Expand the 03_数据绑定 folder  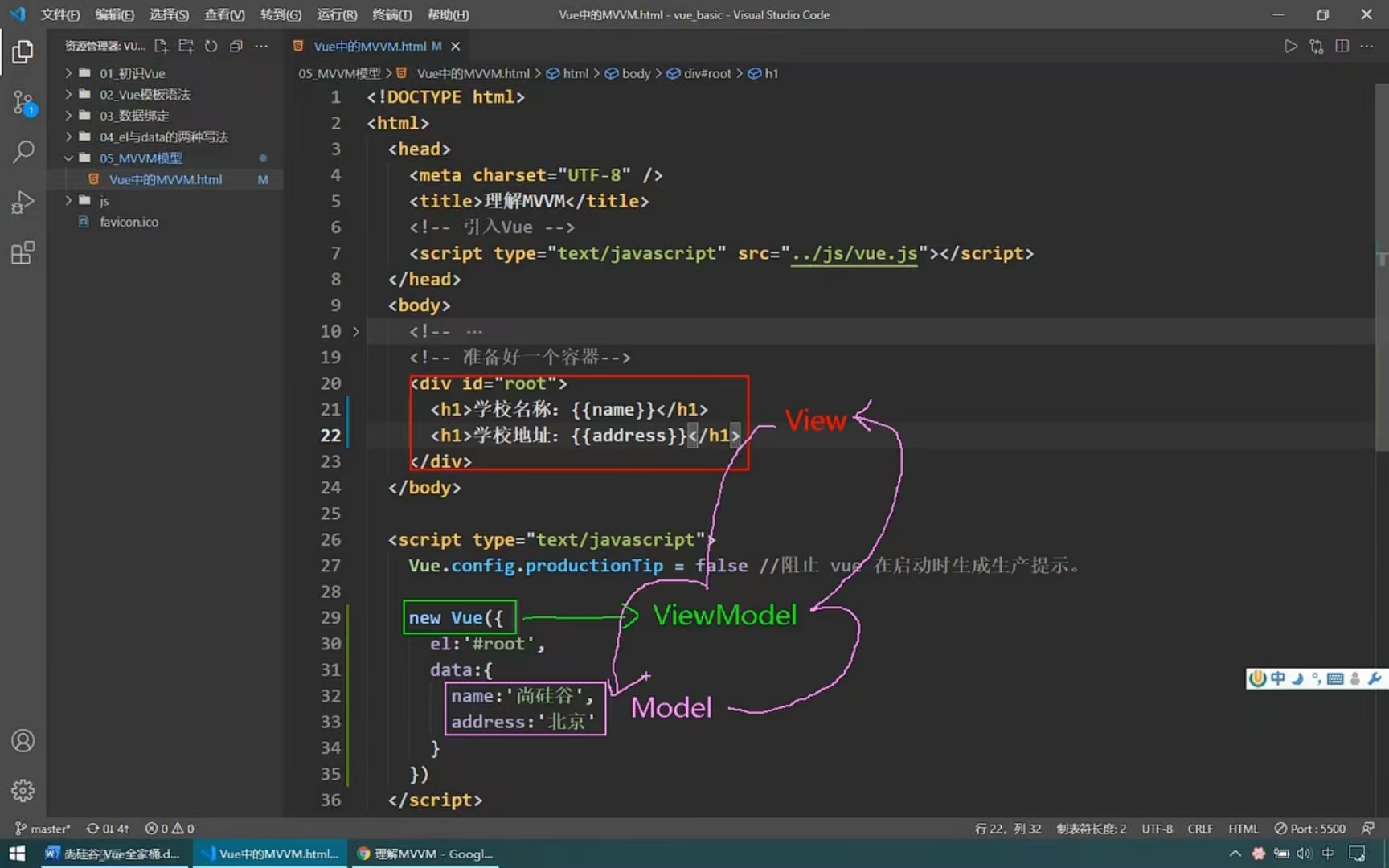pos(165,116)
